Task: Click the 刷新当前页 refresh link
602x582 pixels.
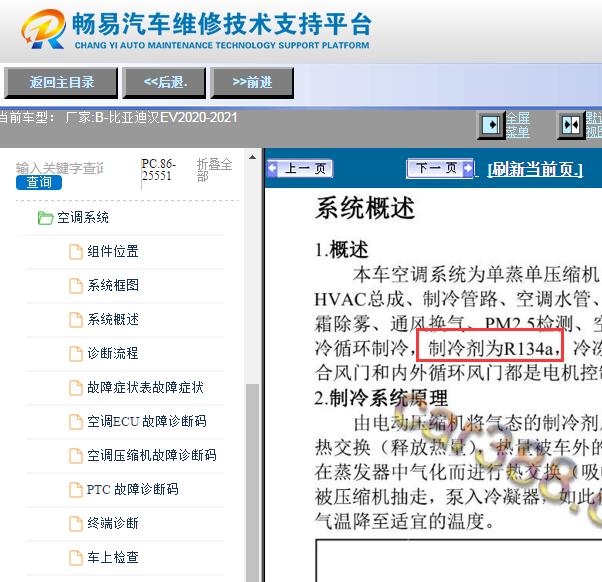Action: [x=535, y=169]
